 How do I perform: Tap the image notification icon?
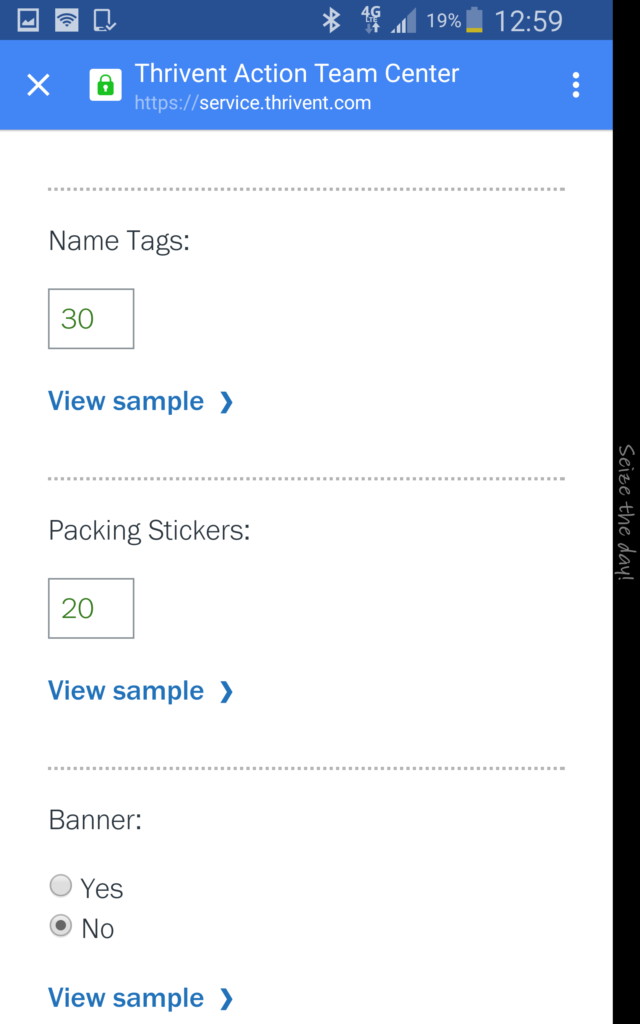(x=28, y=20)
